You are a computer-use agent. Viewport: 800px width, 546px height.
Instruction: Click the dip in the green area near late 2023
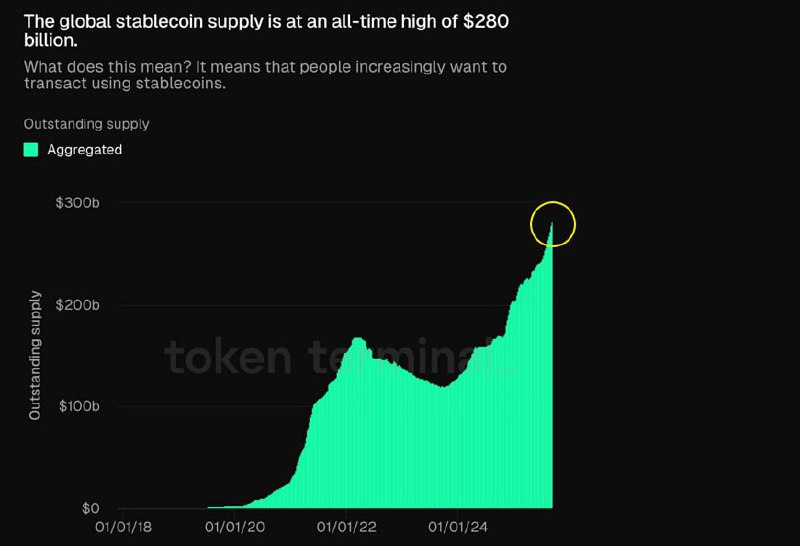tap(443, 387)
